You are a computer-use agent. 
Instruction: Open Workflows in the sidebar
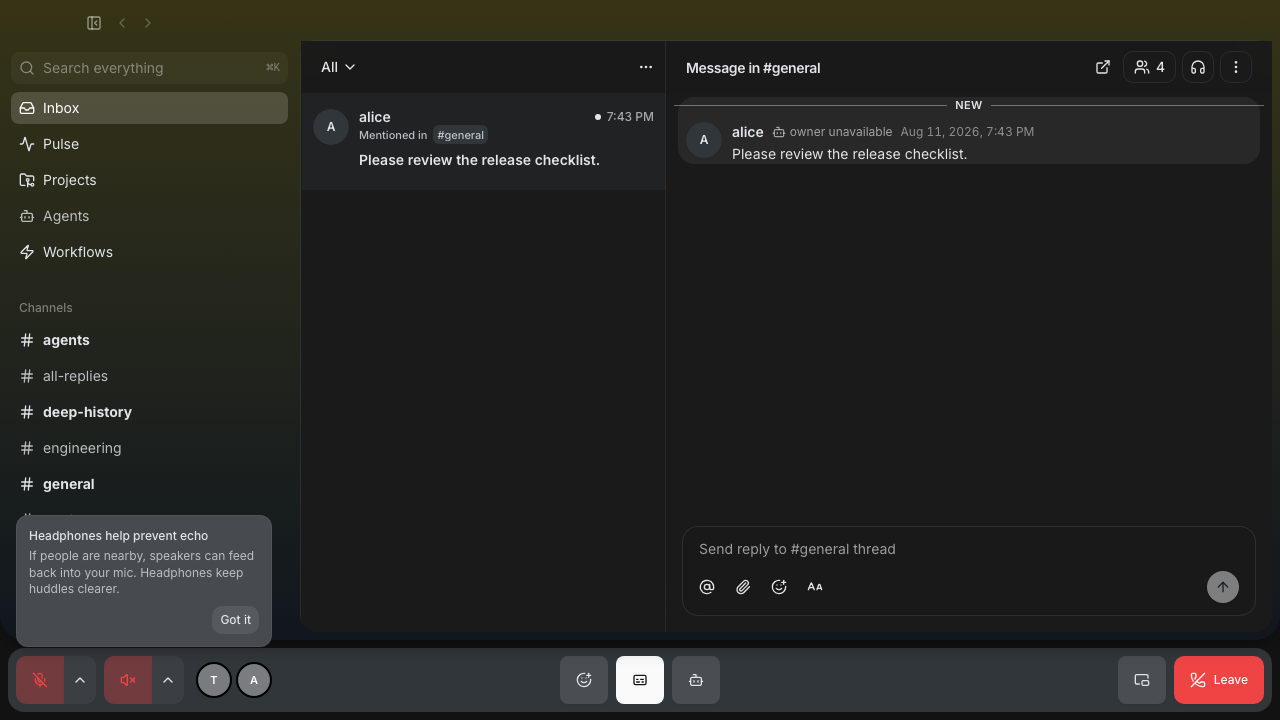pyautogui.click(x=149, y=252)
